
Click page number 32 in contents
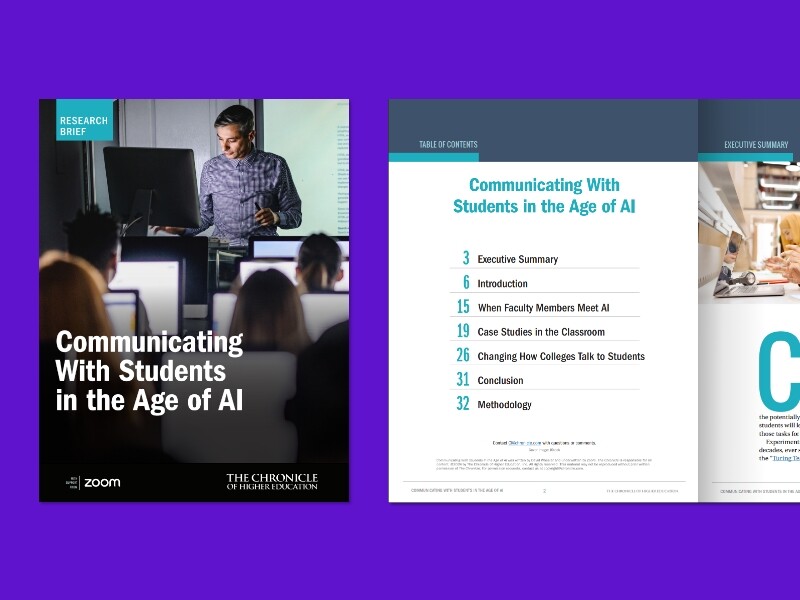(x=462, y=405)
